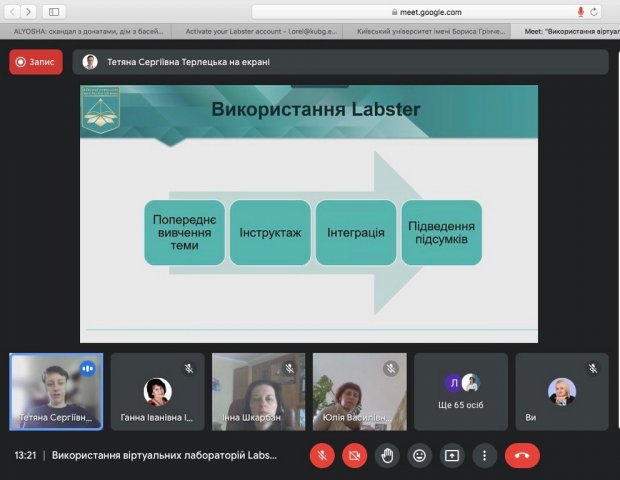Turn on the camera in the call bar
This screenshot has width=620, height=480.
tap(354, 455)
